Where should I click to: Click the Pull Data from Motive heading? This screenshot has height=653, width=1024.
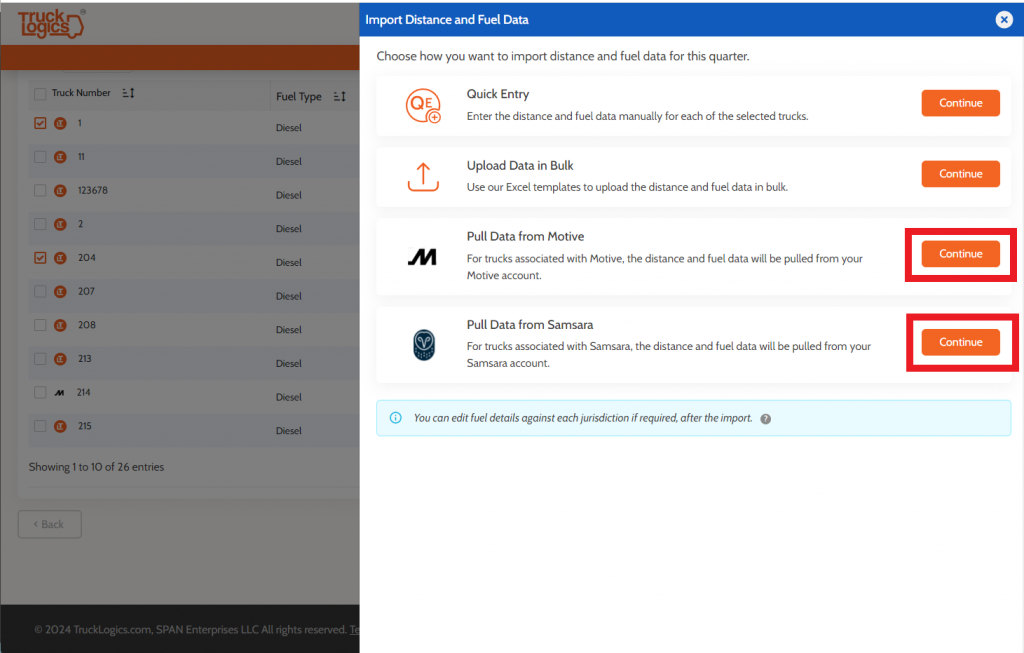[525, 236]
